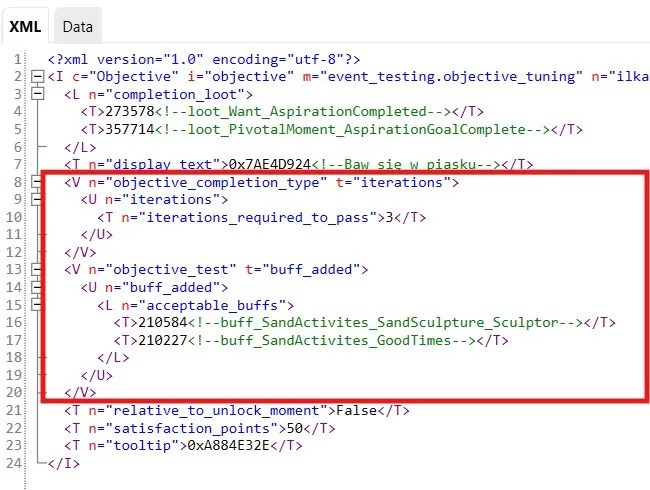Collapse the acceptable_buffs list fold marker
This screenshot has height=490, width=650.
coord(38,304)
